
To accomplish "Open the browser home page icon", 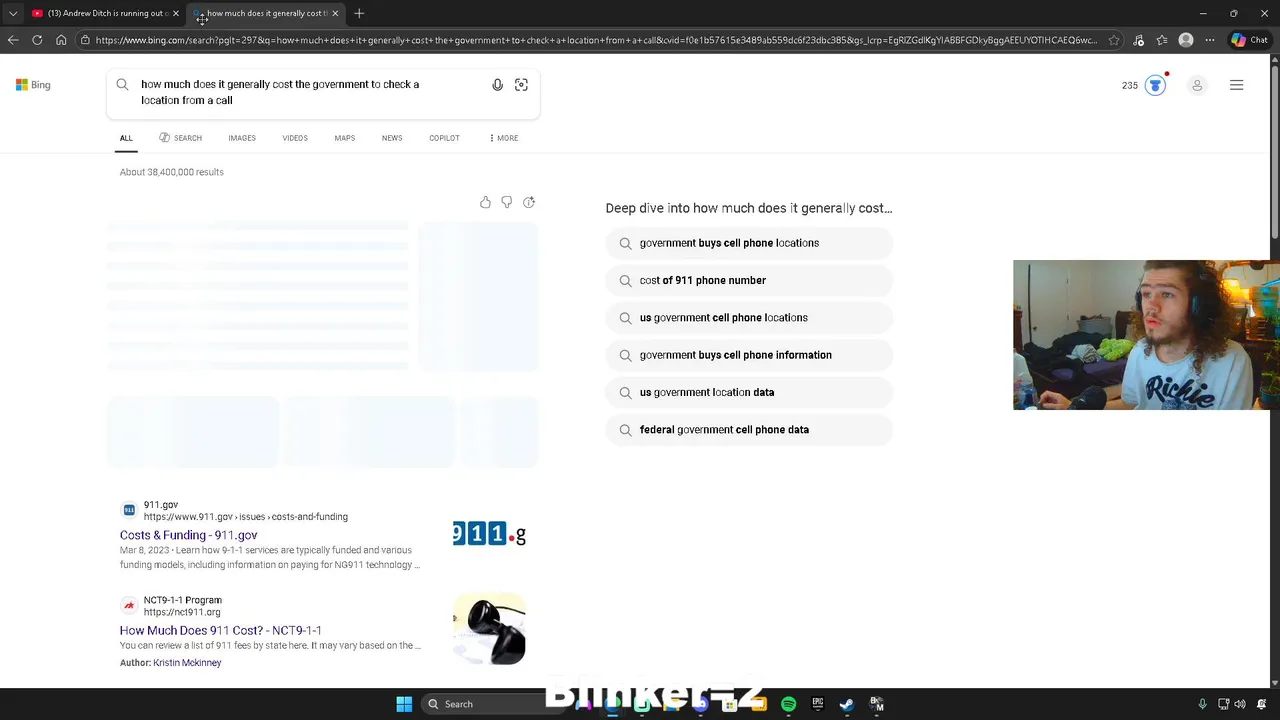I will [61, 40].
